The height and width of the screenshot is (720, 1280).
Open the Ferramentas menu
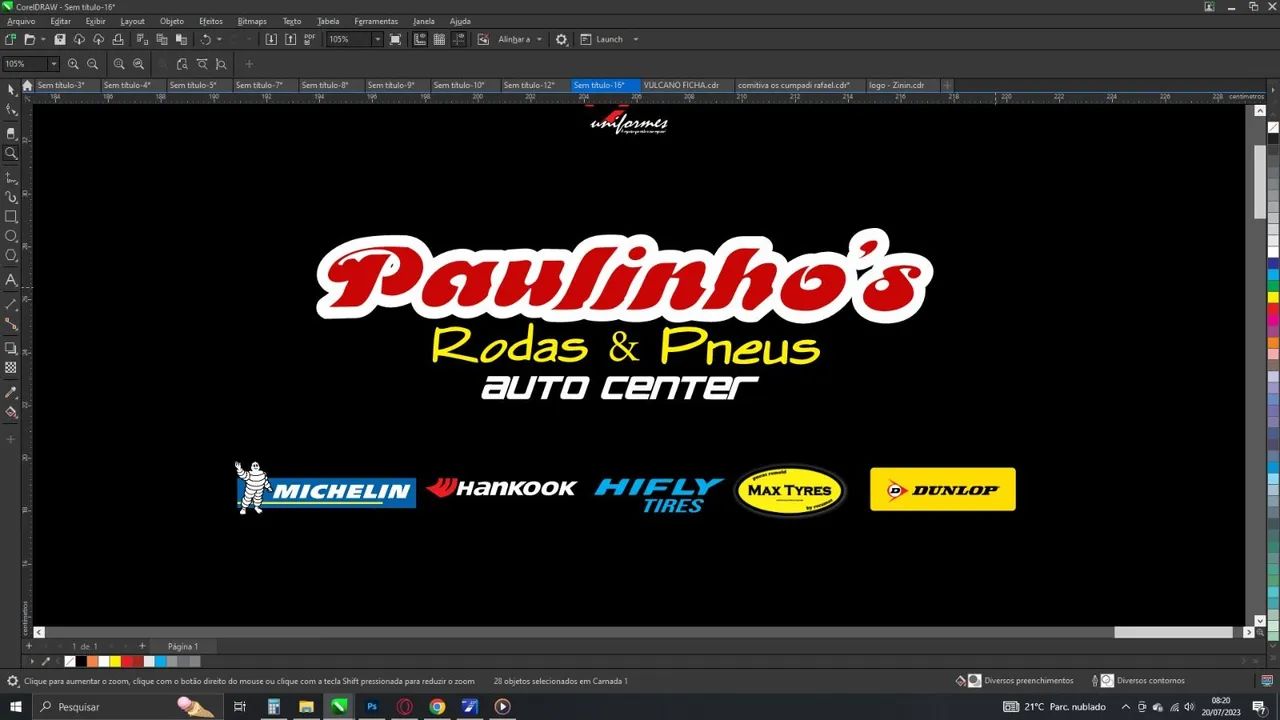[376, 21]
